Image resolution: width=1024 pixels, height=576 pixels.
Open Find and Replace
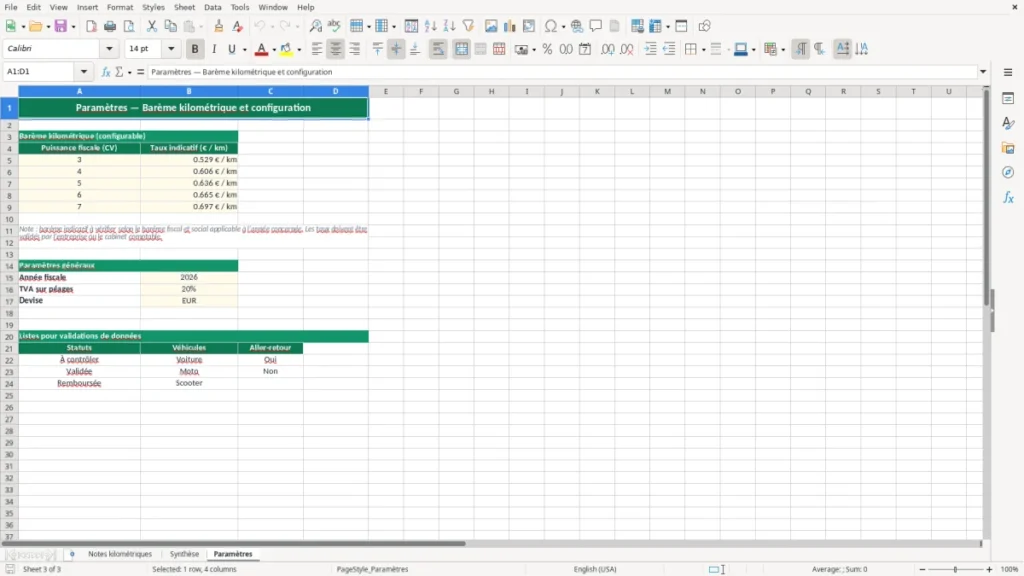(315, 26)
